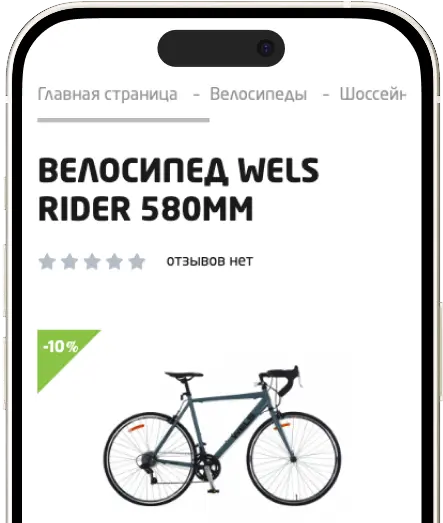Image resolution: width=443 pixels, height=523 pixels.
Task: Click the dash separator after Главная страница
Action: point(196,95)
